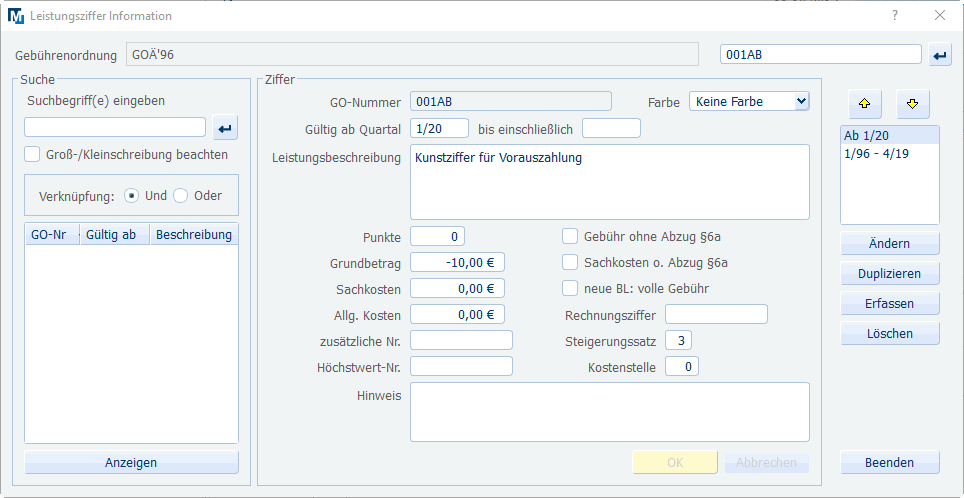This screenshot has width=964, height=498.
Task: Click the Erfassen button
Action: tap(890, 304)
